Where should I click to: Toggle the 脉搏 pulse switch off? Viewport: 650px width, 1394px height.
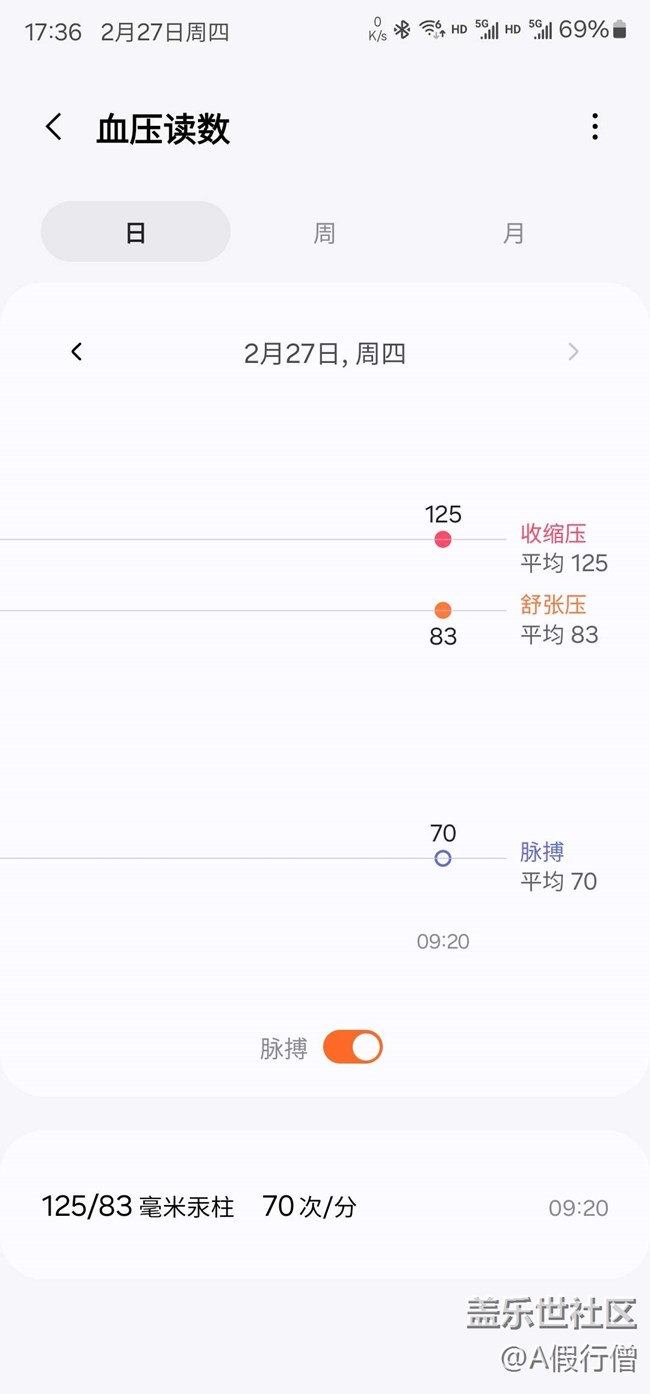pyautogui.click(x=352, y=1047)
